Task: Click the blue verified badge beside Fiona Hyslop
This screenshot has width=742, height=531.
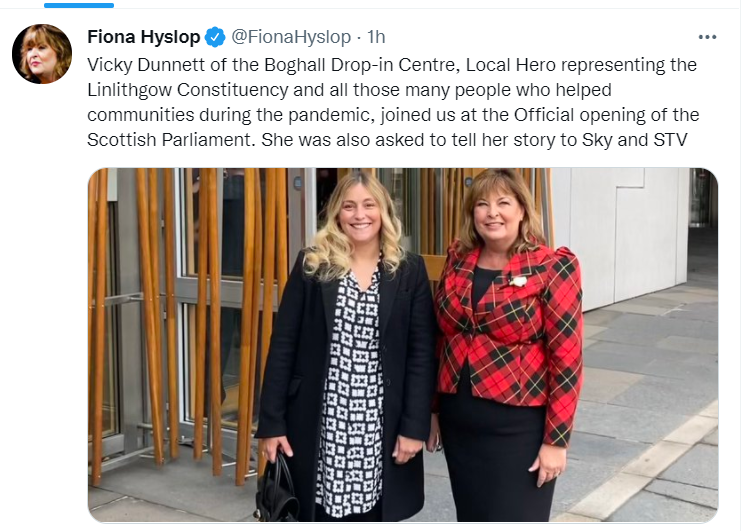Action: tap(215, 37)
